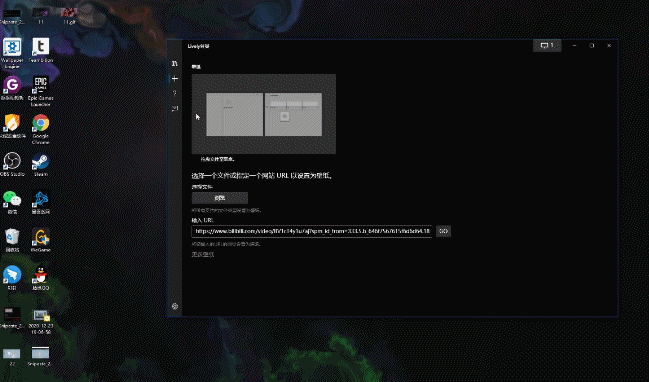Select the Google Chrome desktop shortcut
Image resolution: width=649 pixels, height=382 pixels.
pos(41,129)
